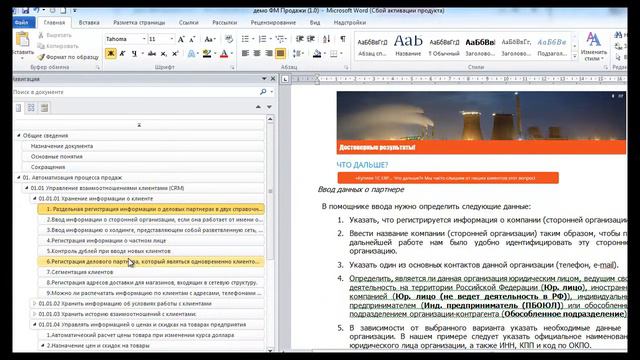Screen dimensions: 640x360
Task: Decrease paragraph indent
Action: coord(300,39)
